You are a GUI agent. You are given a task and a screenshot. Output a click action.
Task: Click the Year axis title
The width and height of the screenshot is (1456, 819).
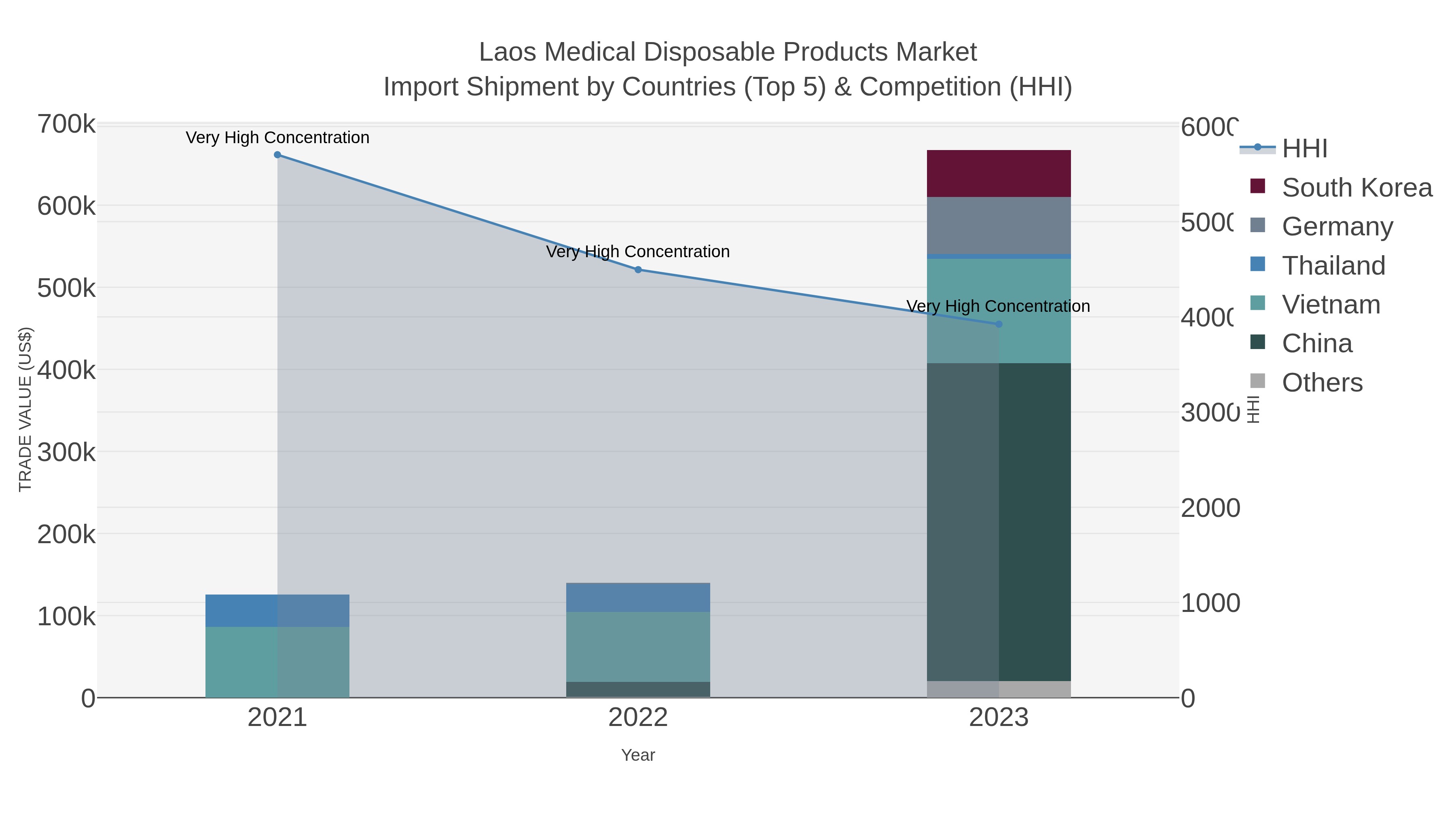(x=638, y=755)
